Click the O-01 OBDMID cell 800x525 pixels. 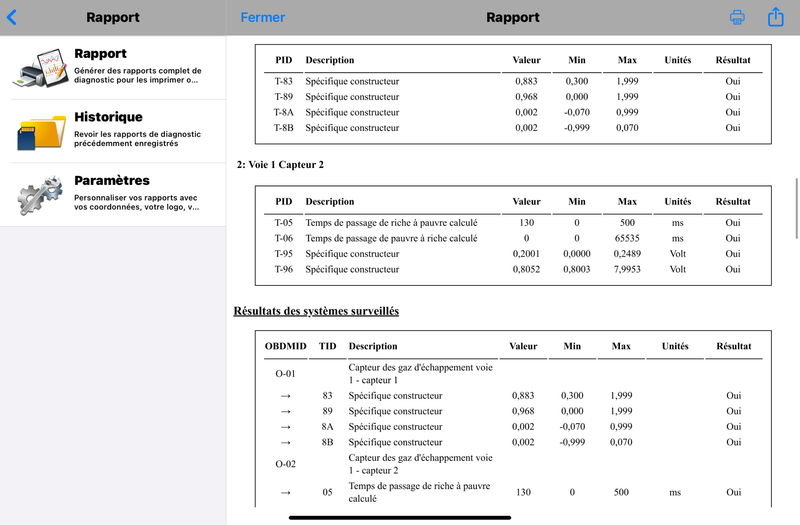[285, 374]
